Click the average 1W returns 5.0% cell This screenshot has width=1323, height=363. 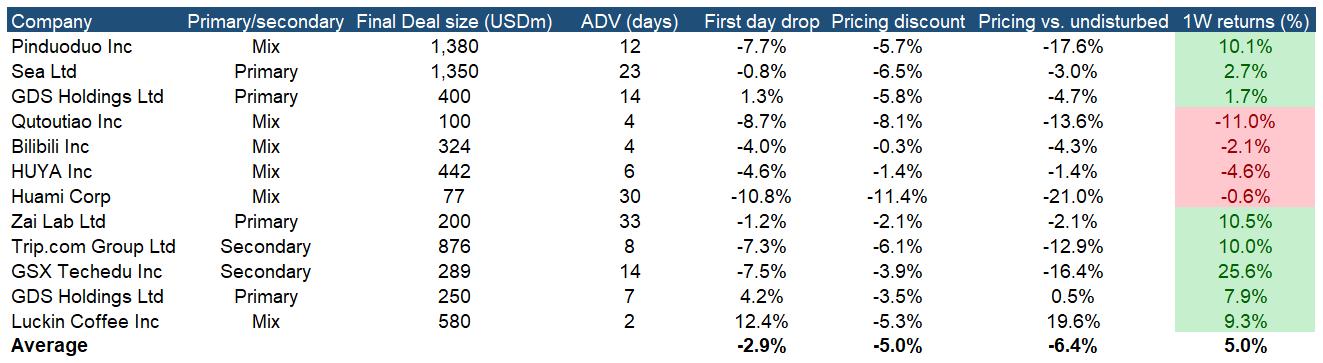coord(1245,347)
